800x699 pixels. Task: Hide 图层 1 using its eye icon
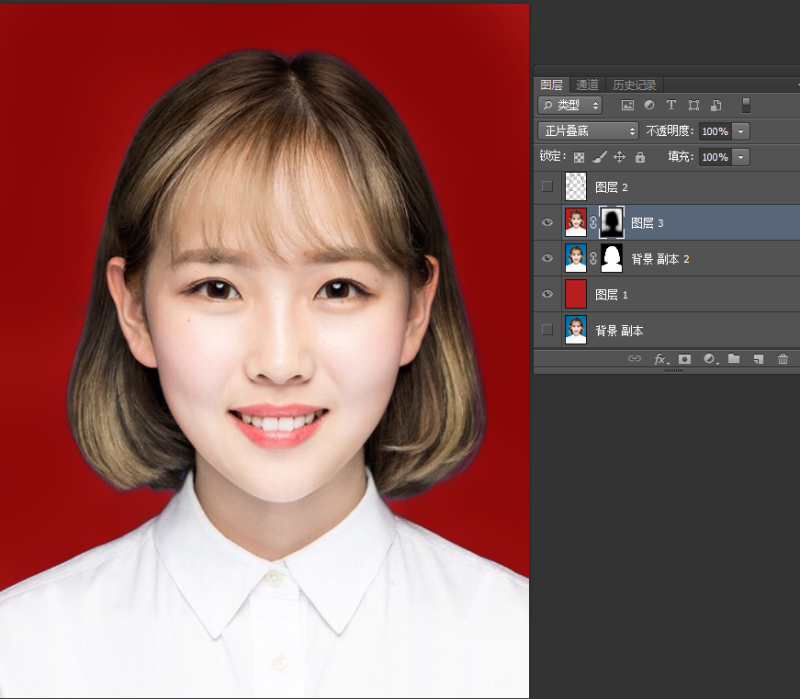click(547, 295)
